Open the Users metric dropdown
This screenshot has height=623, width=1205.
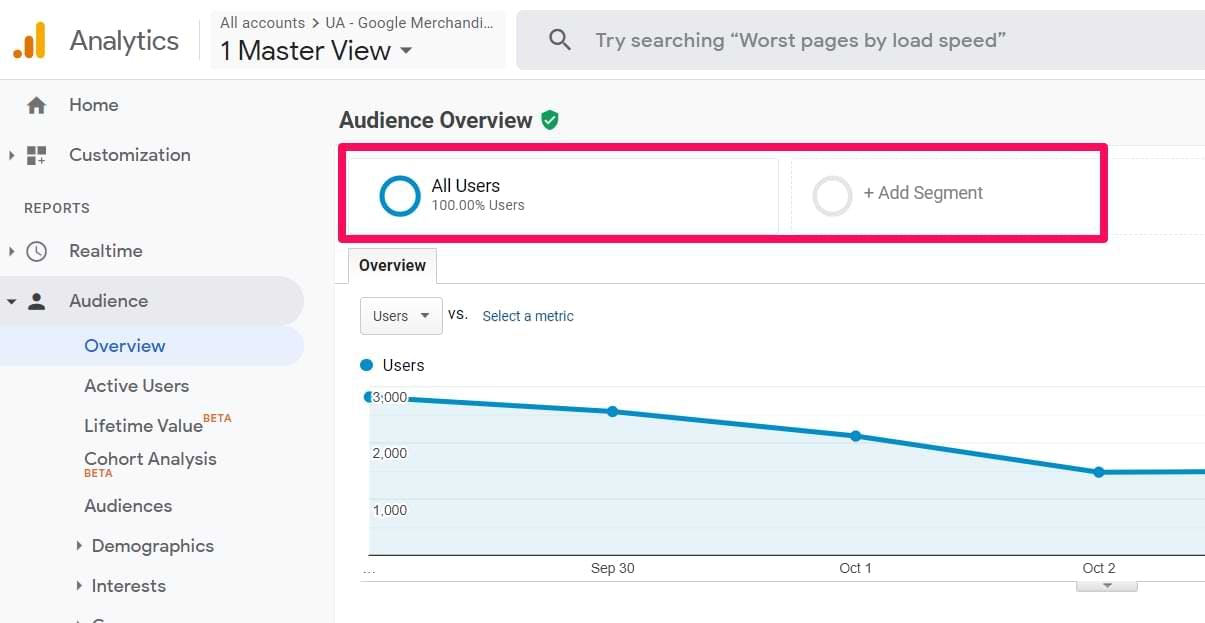(400, 315)
